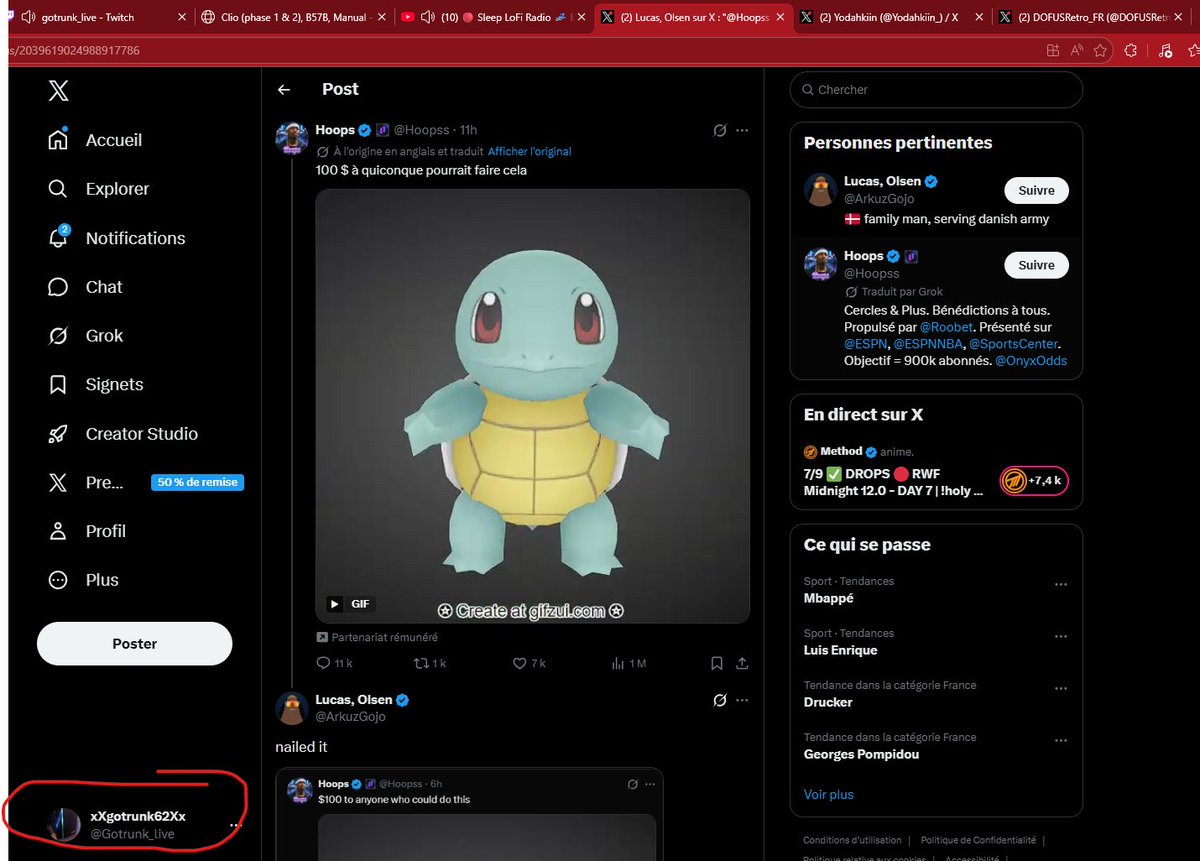Switch to the Yodahkiin X tab
Viewport: 1200px width, 861px height.
click(890, 17)
